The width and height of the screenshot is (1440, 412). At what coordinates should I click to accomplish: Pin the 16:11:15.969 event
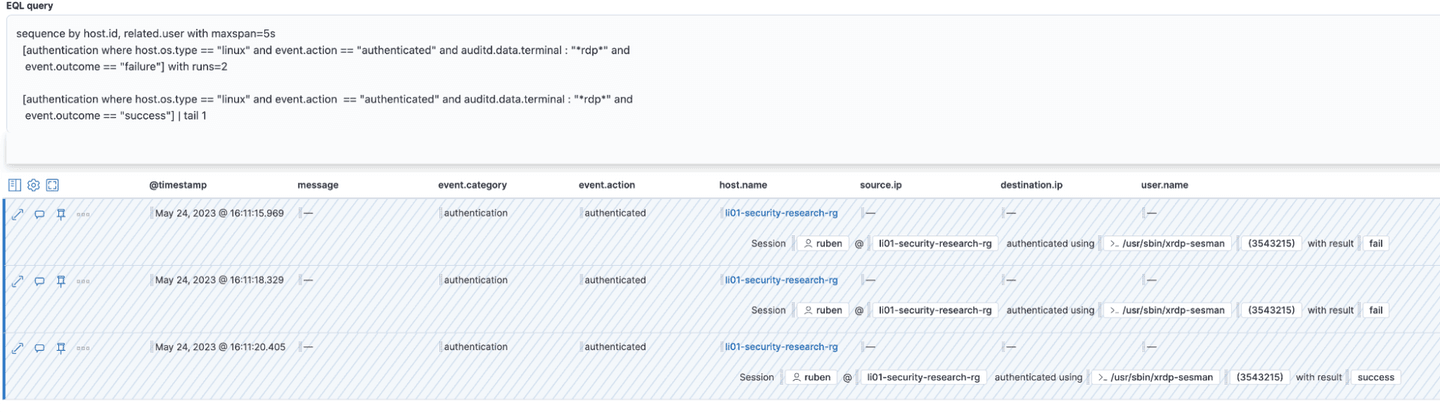tap(61, 214)
